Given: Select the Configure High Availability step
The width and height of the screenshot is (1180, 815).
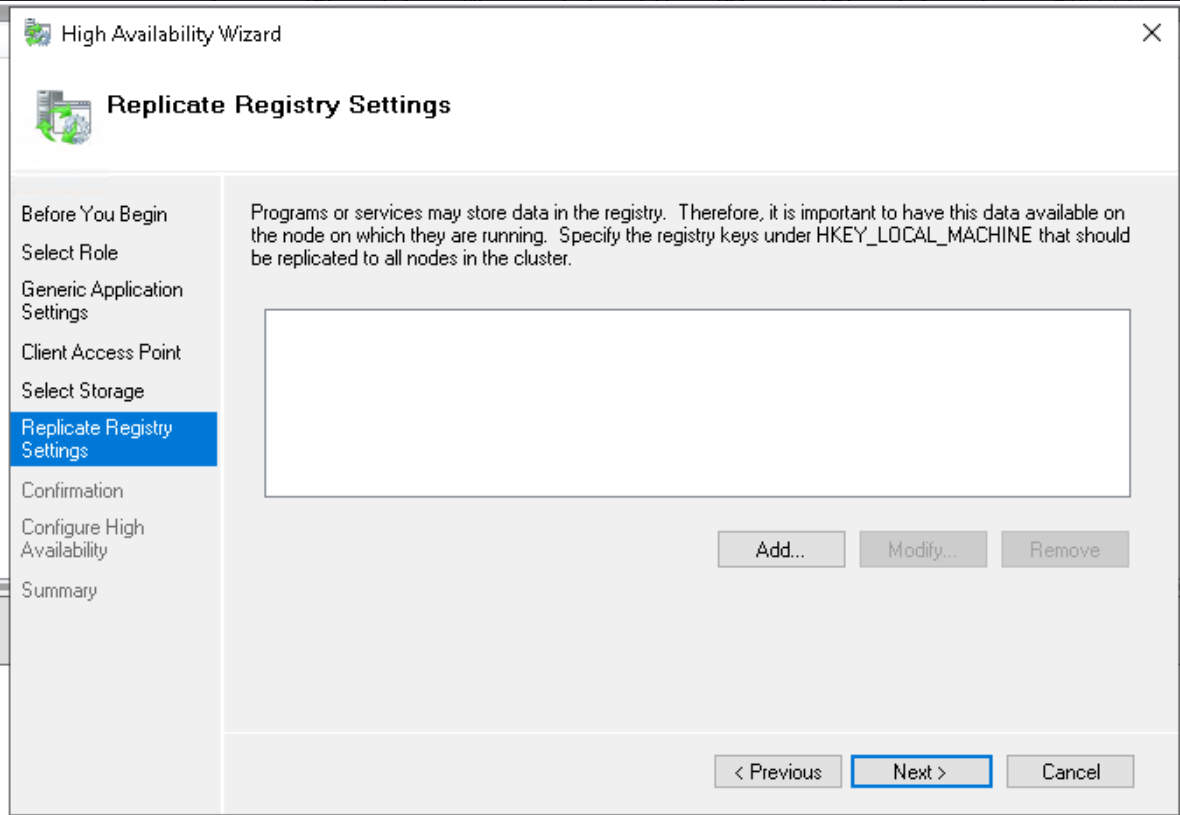Looking at the screenshot, I should 83,538.
